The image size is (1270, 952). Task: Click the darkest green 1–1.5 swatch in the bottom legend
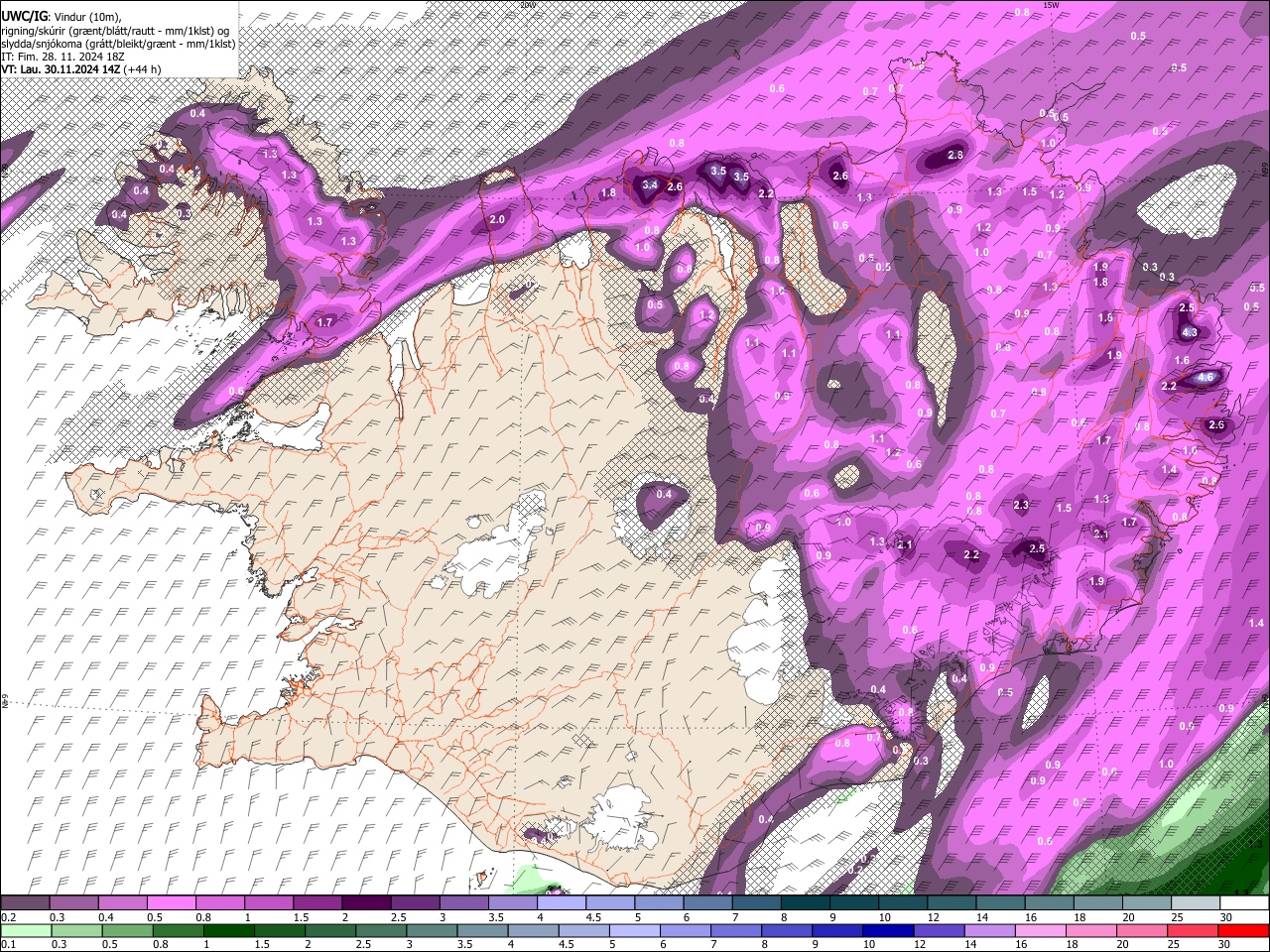[227, 930]
